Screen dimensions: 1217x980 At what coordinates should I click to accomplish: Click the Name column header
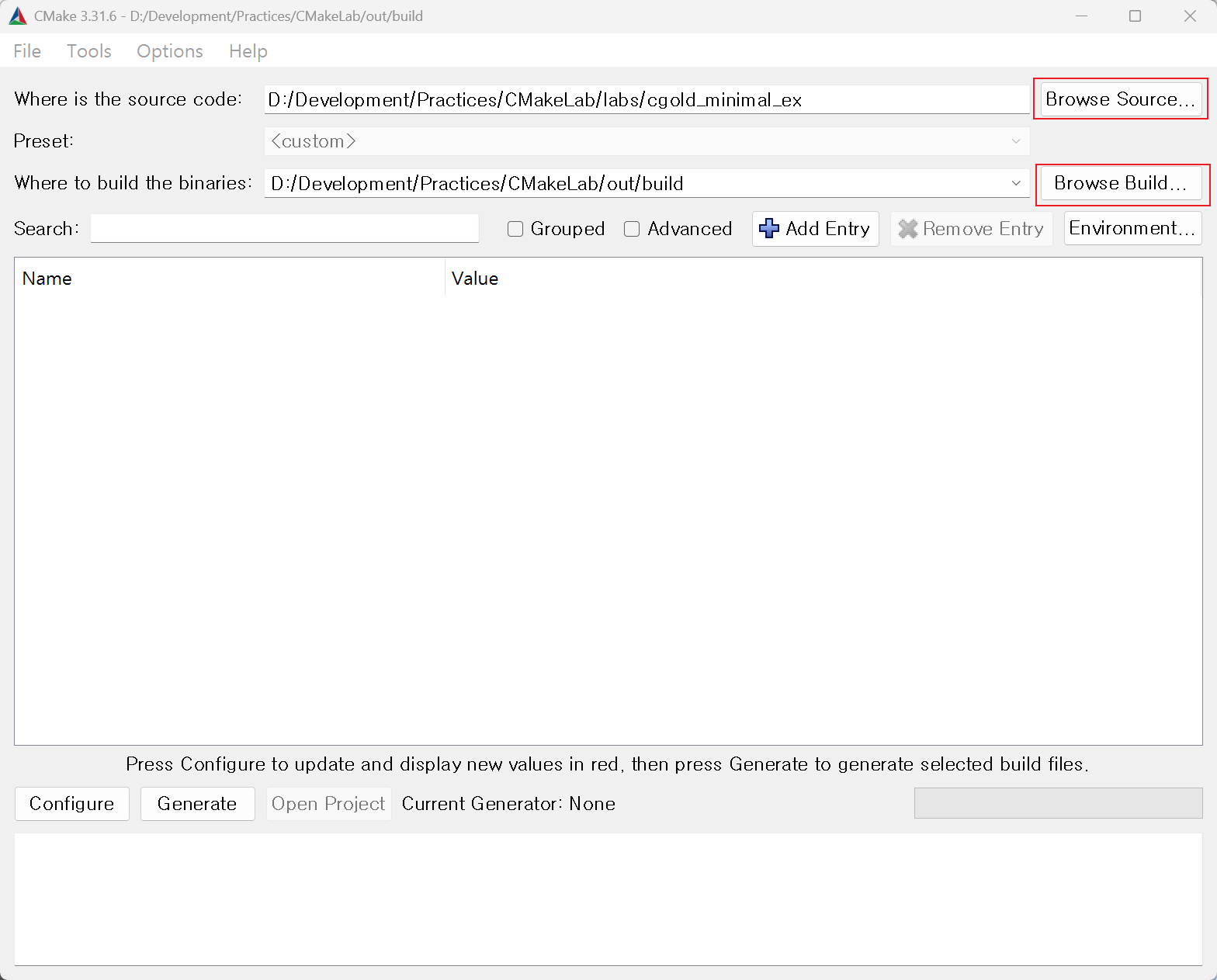[230, 279]
